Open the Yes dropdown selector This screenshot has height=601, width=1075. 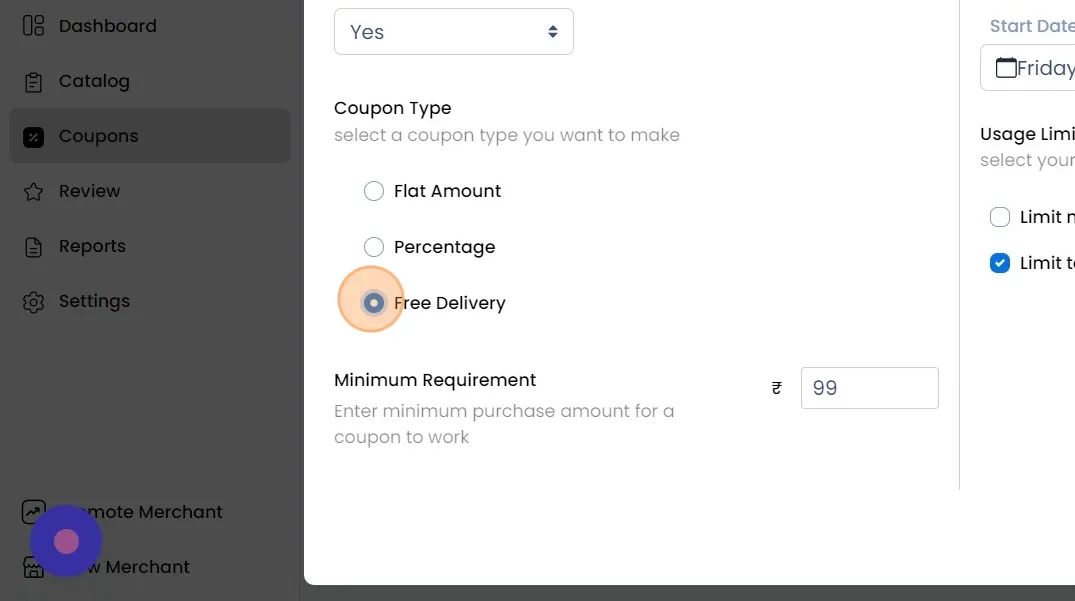(453, 32)
